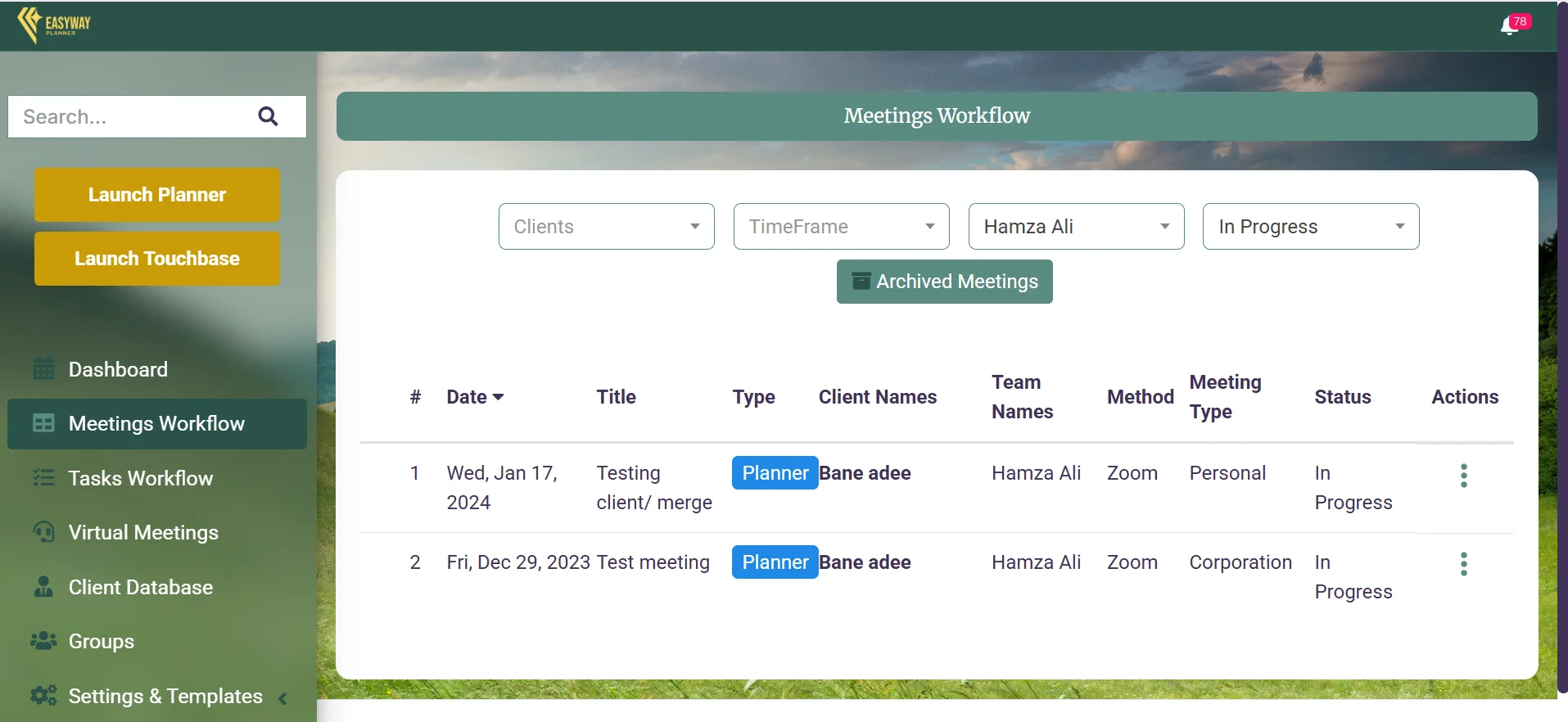Click the notification bell icon
Screen dimensions: 1568x722
coord(1509,27)
